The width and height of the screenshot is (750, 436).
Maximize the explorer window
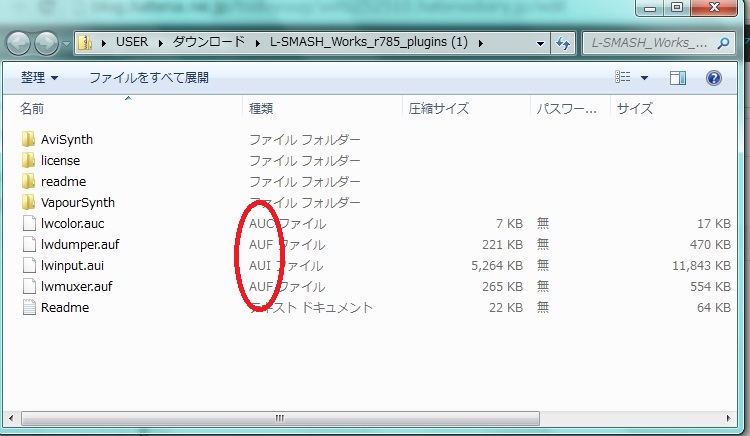677,8
